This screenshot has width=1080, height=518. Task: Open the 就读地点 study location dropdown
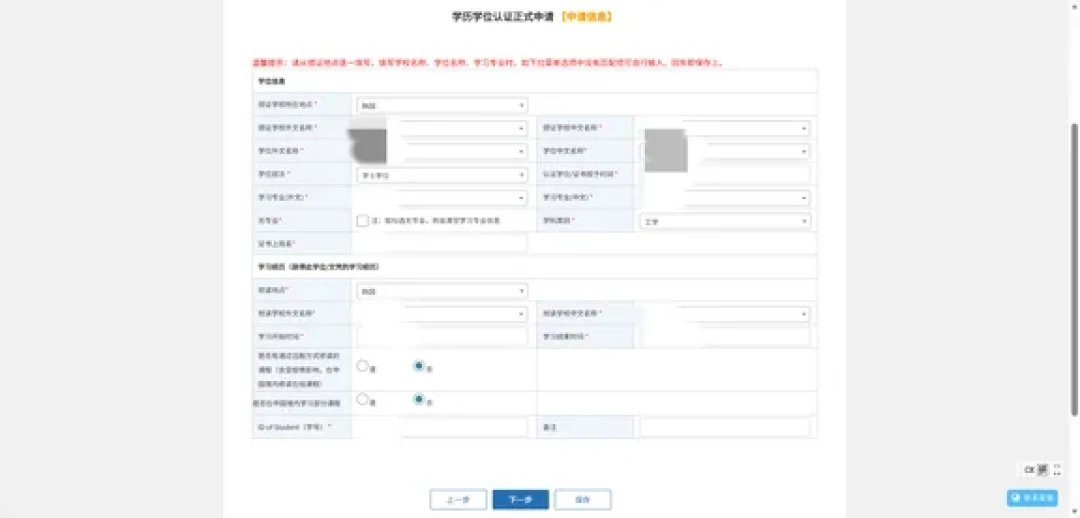tap(442, 291)
